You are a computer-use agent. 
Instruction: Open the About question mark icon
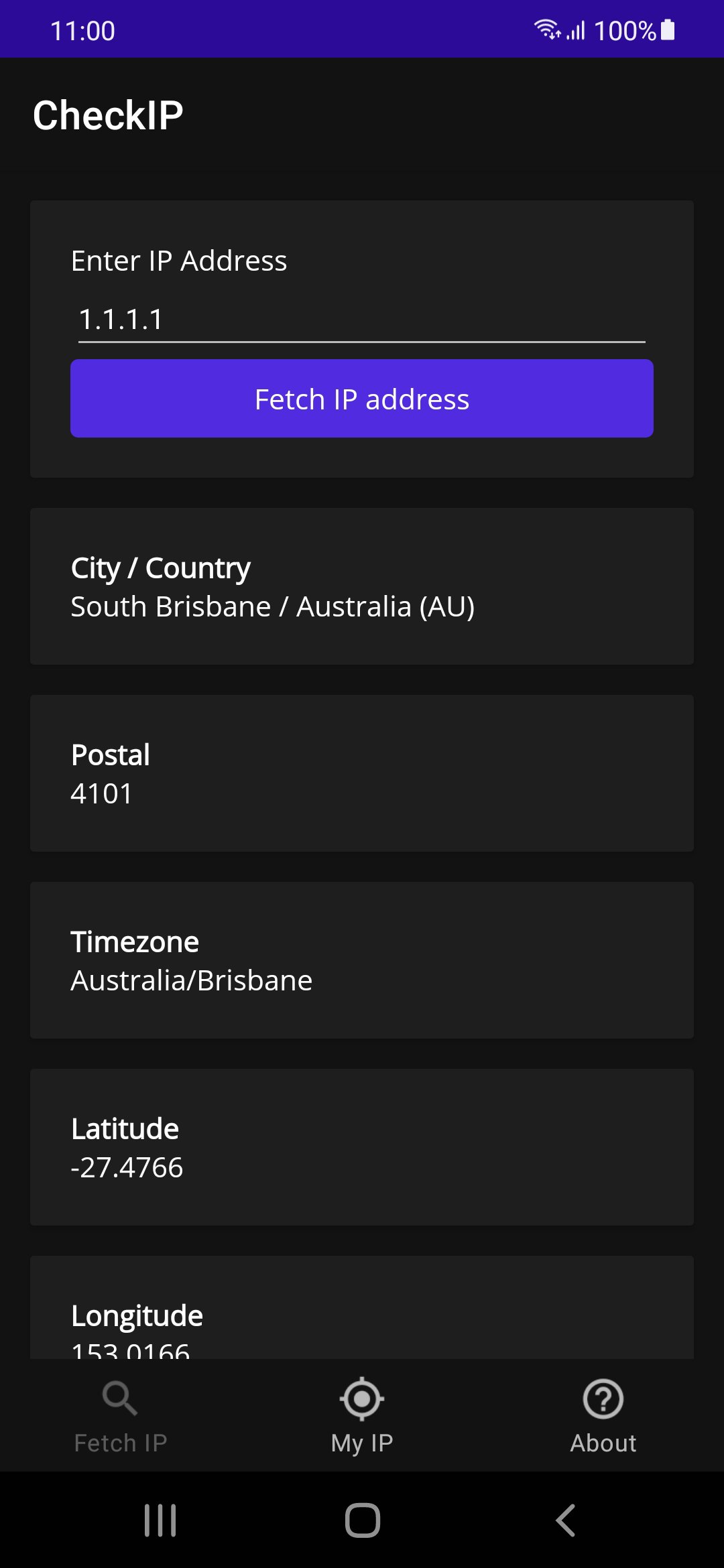click(x=603, y=1398)
